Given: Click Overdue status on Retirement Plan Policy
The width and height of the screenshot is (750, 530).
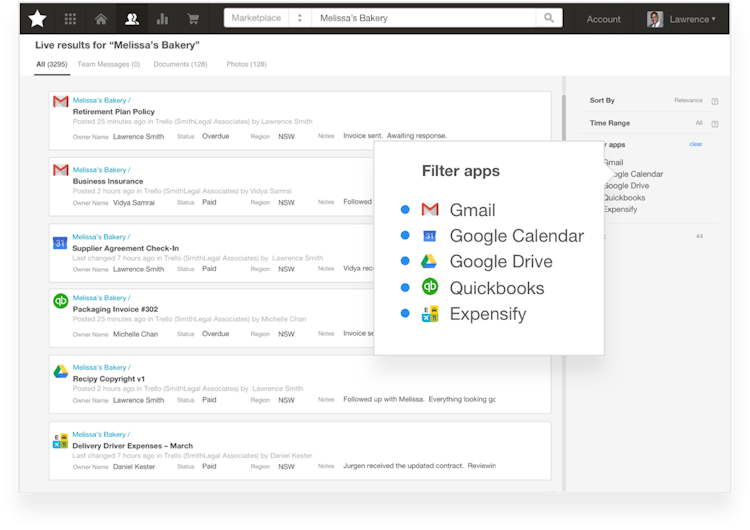Looking at the screenshot, I should (x=215, y=136).
